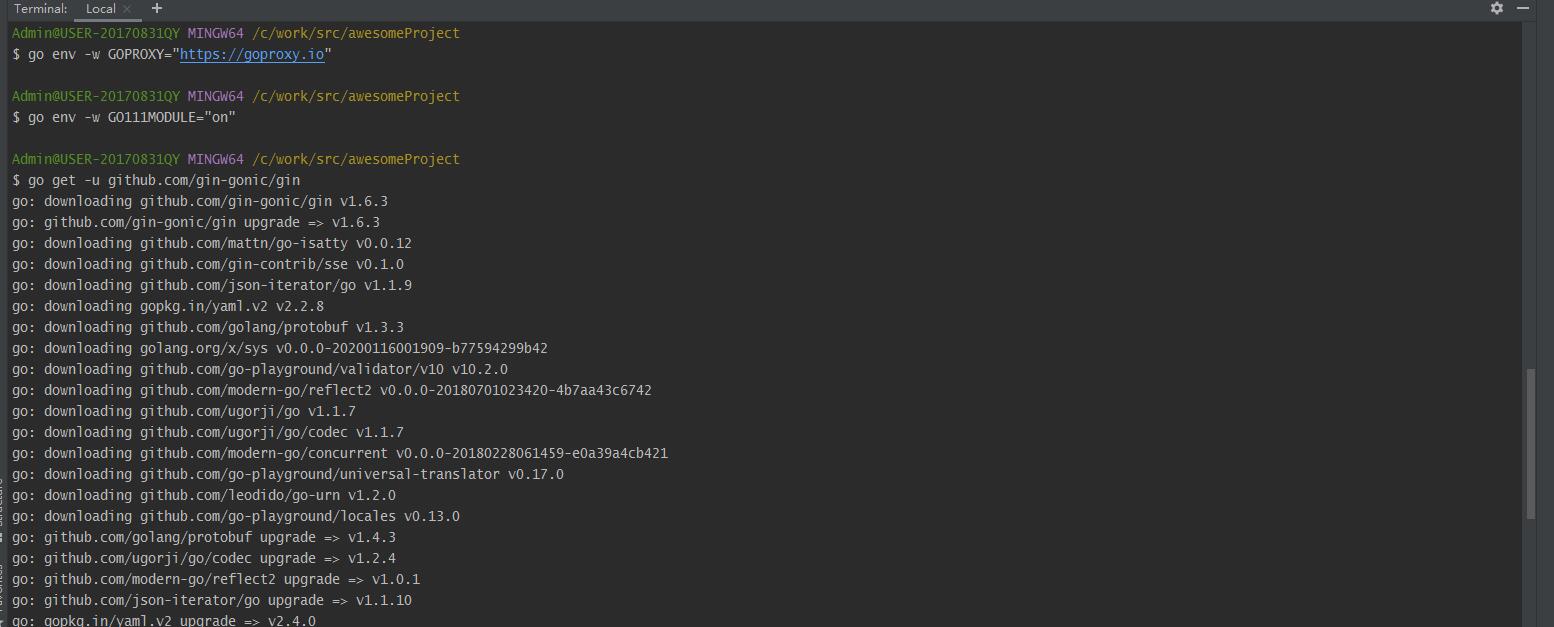1554x627 pixels.
Task: Click the Terminal: panel label
Action: 41,9
